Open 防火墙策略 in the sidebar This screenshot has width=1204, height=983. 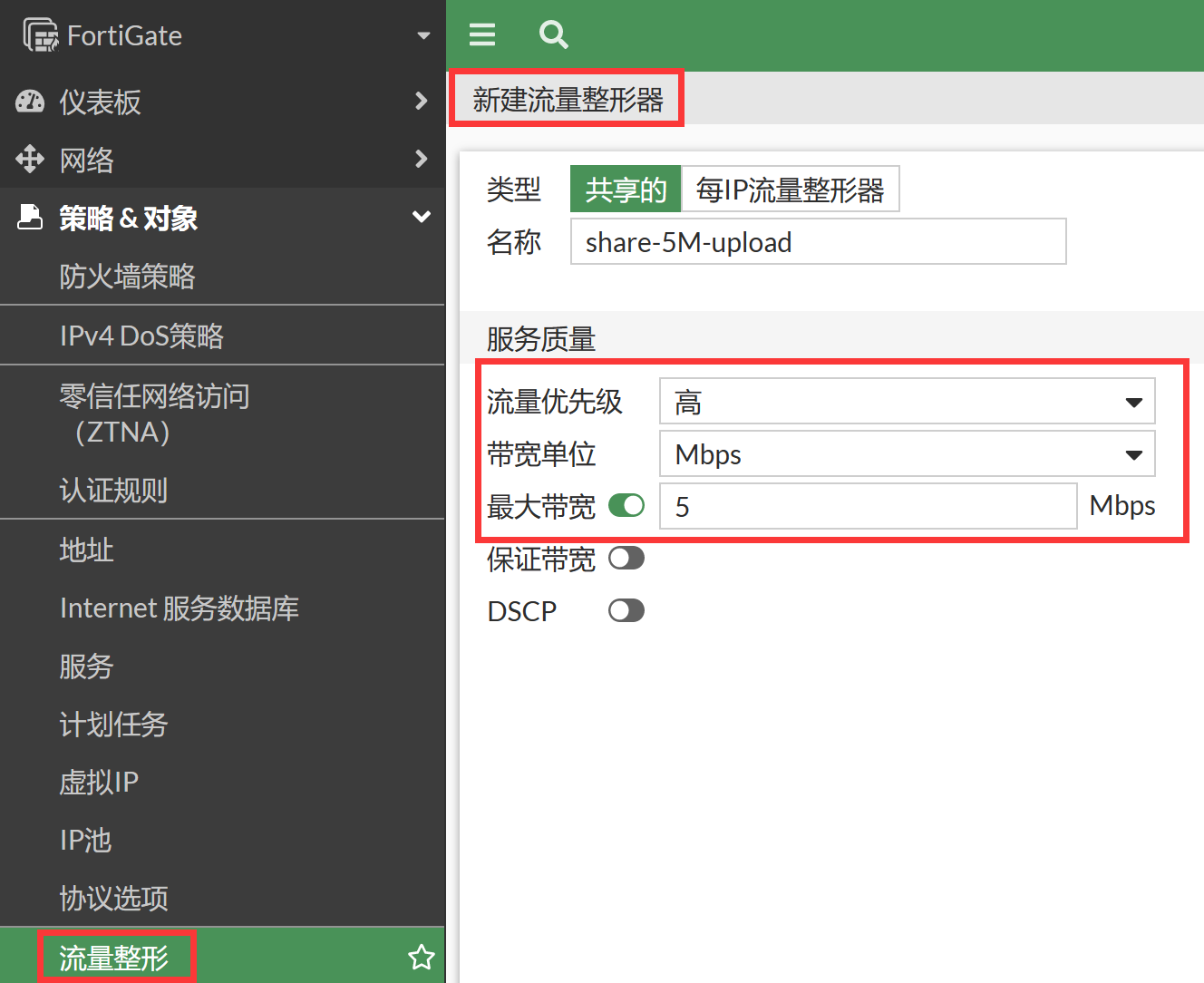click(x=127, y=277)
